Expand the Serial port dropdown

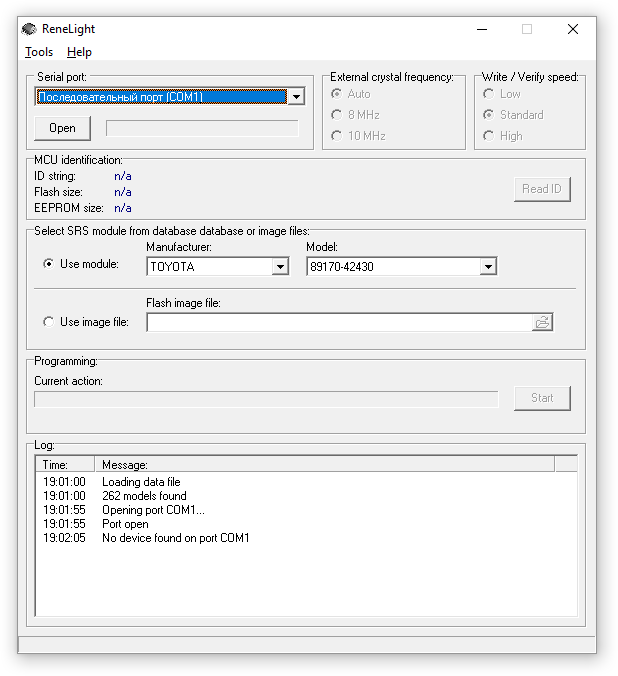tap(296, 97)
